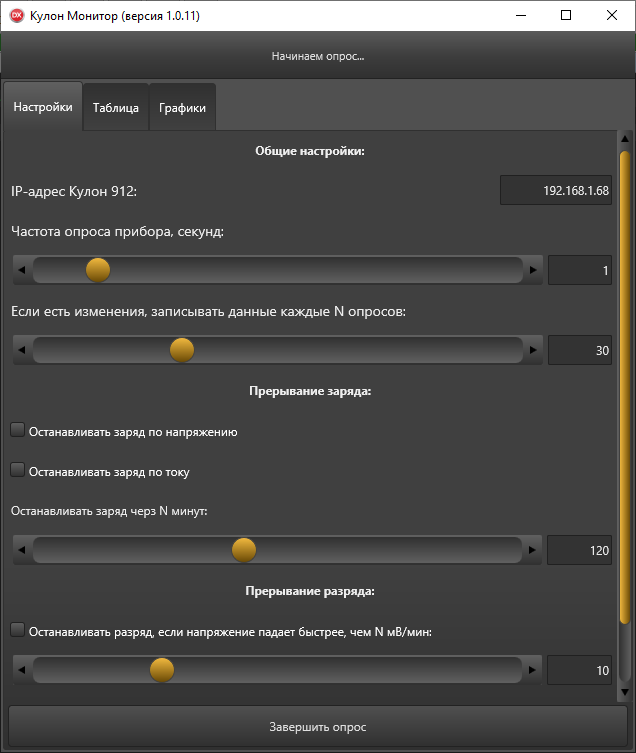Image resolution: width=636 pixels, height=753 pixels.
Task: Click the settings scrollbar up arrow
Action: pyautogui.click(x=625, y=139)
